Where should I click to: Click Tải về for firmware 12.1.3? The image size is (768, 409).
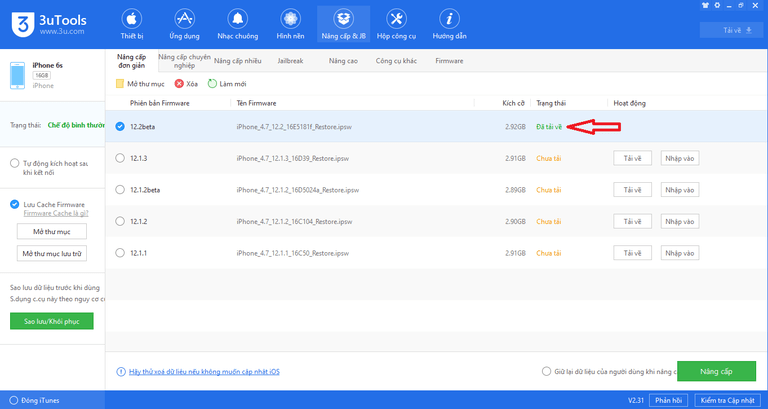(632, 158)
